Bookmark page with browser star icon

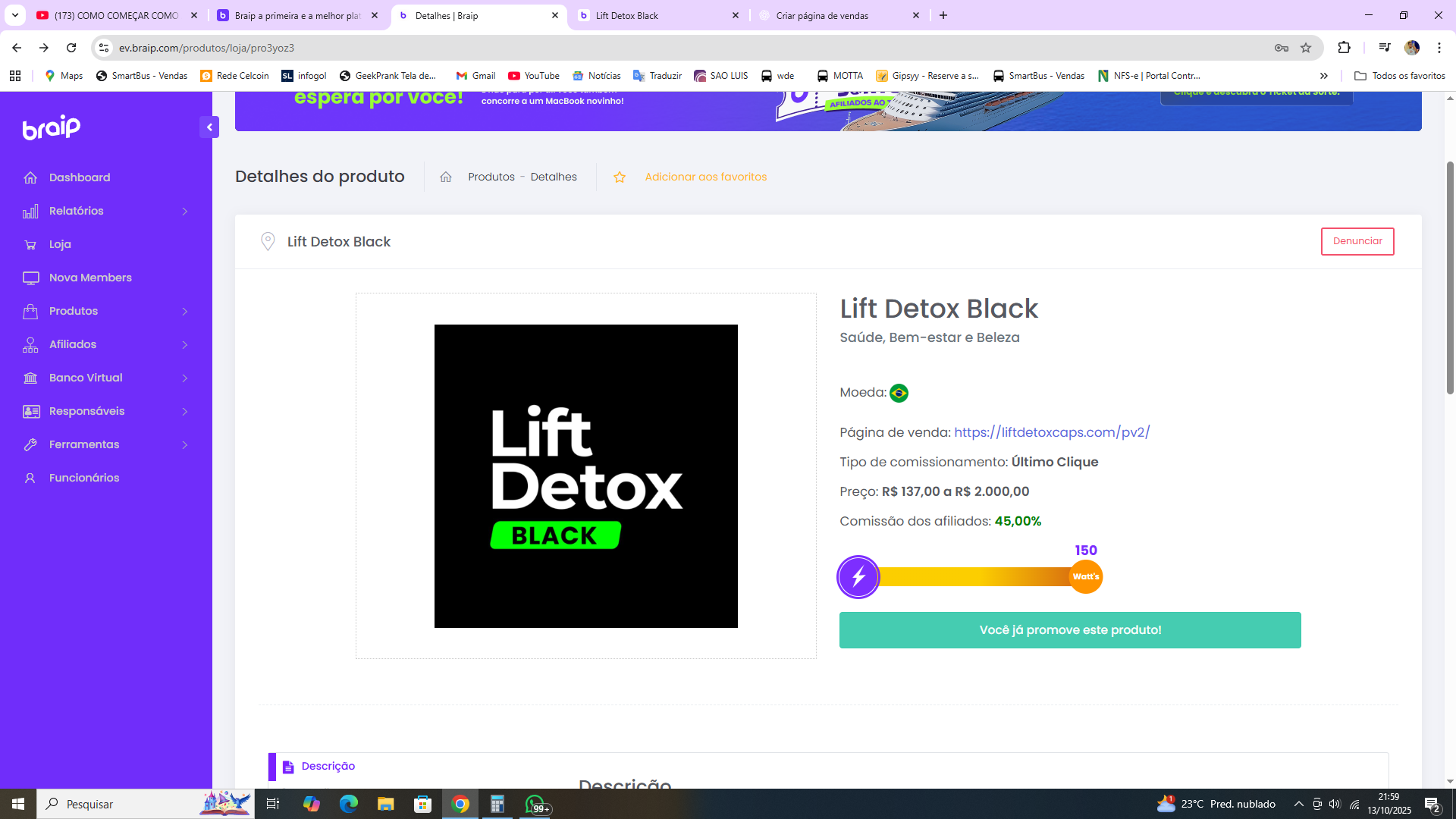click(1306, 48)
